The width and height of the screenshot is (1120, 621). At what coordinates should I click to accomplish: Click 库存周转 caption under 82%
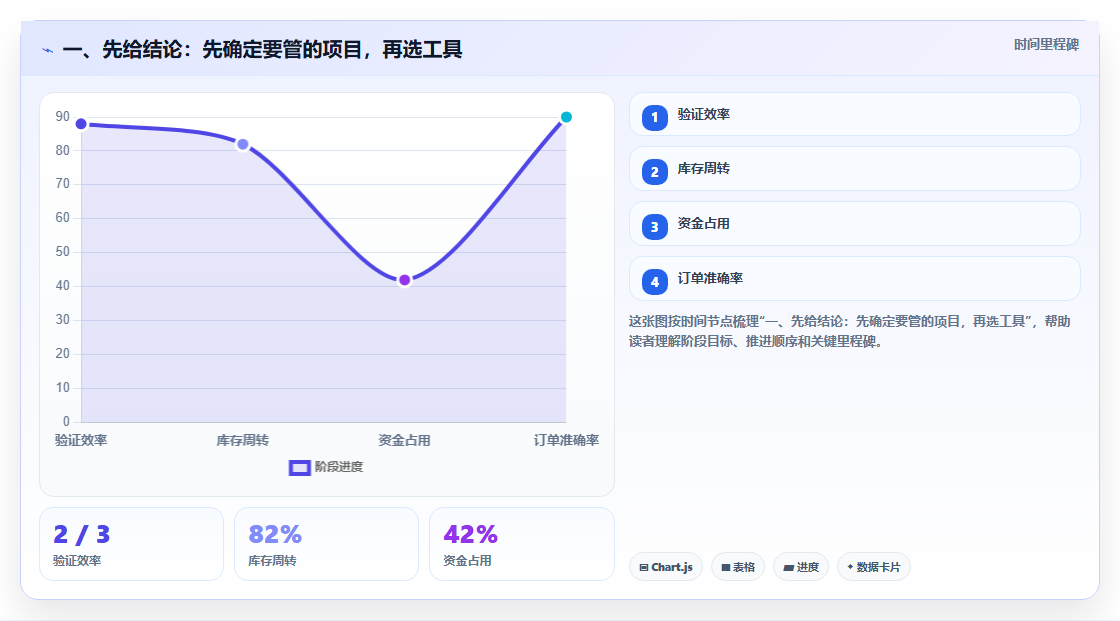[272, 561]
